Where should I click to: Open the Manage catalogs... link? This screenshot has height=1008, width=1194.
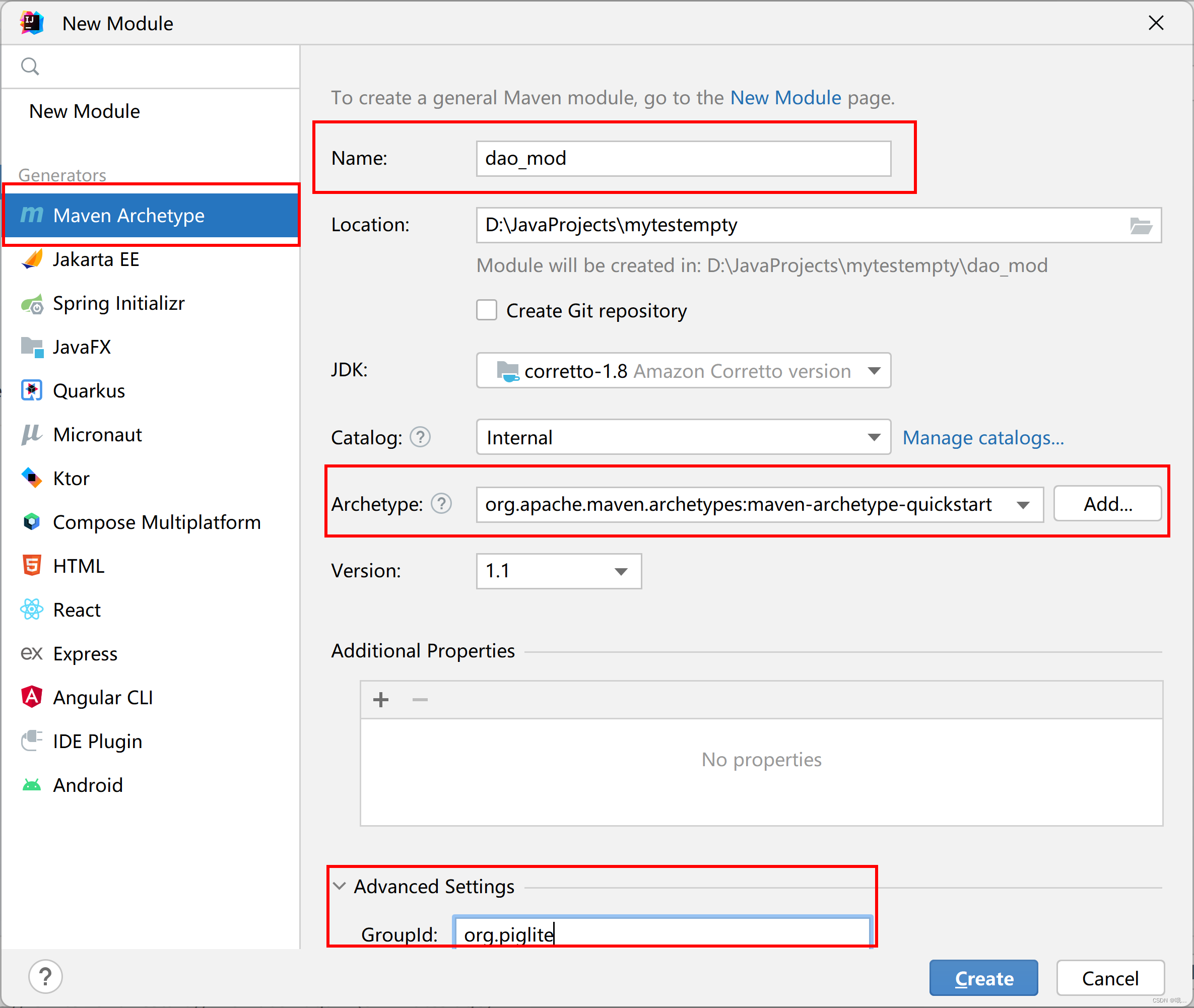(983, 438)
